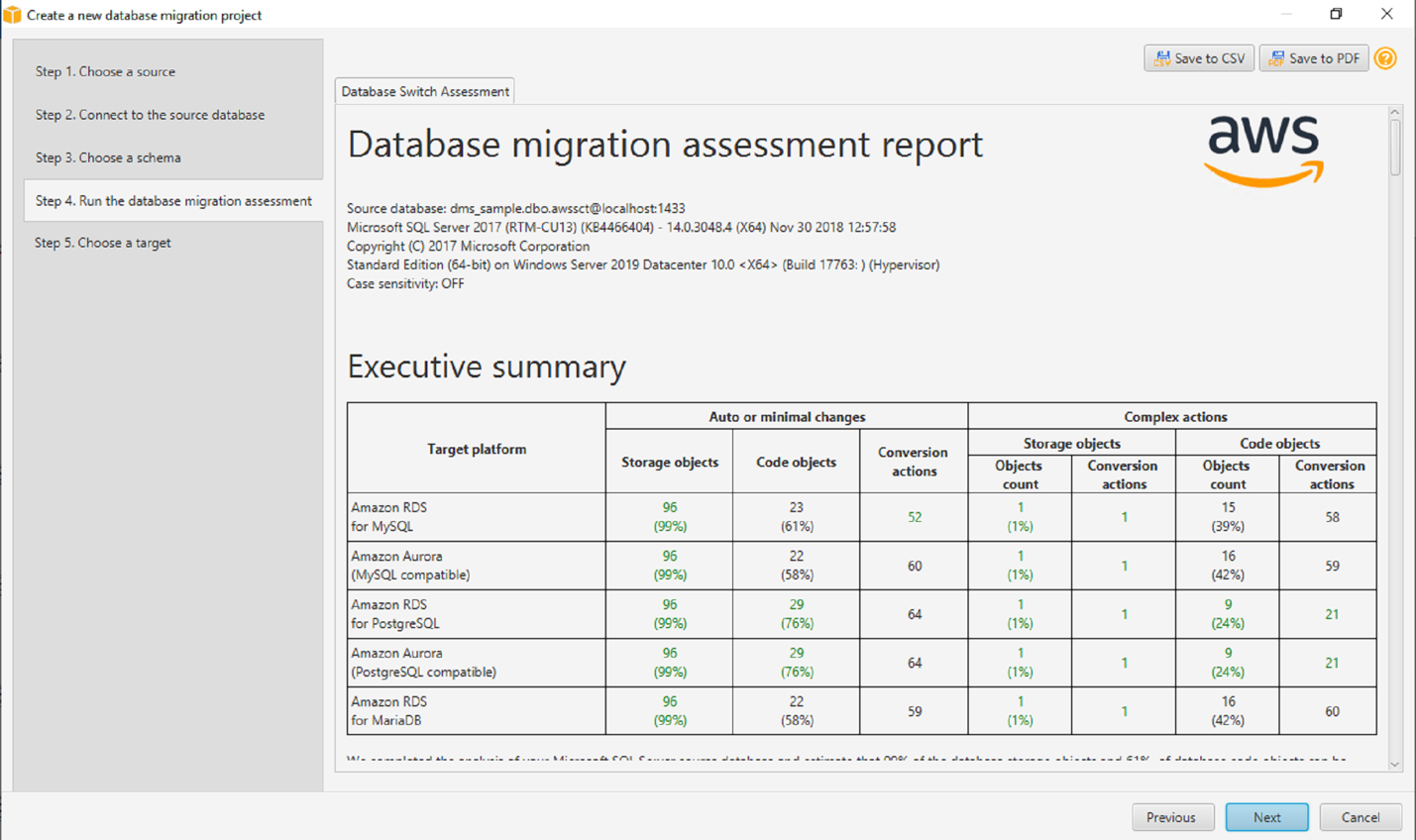Click the report scrollbar down arrow
This screenshot has height=840, width=1416.
(x=1395, y=764)
